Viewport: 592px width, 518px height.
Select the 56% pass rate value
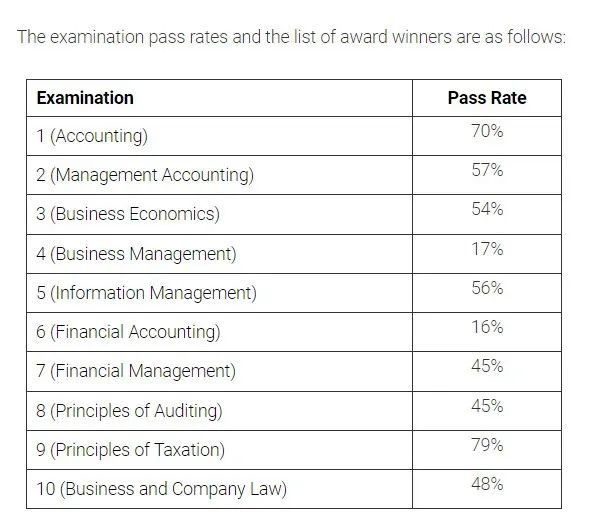(x=487, y=288)
